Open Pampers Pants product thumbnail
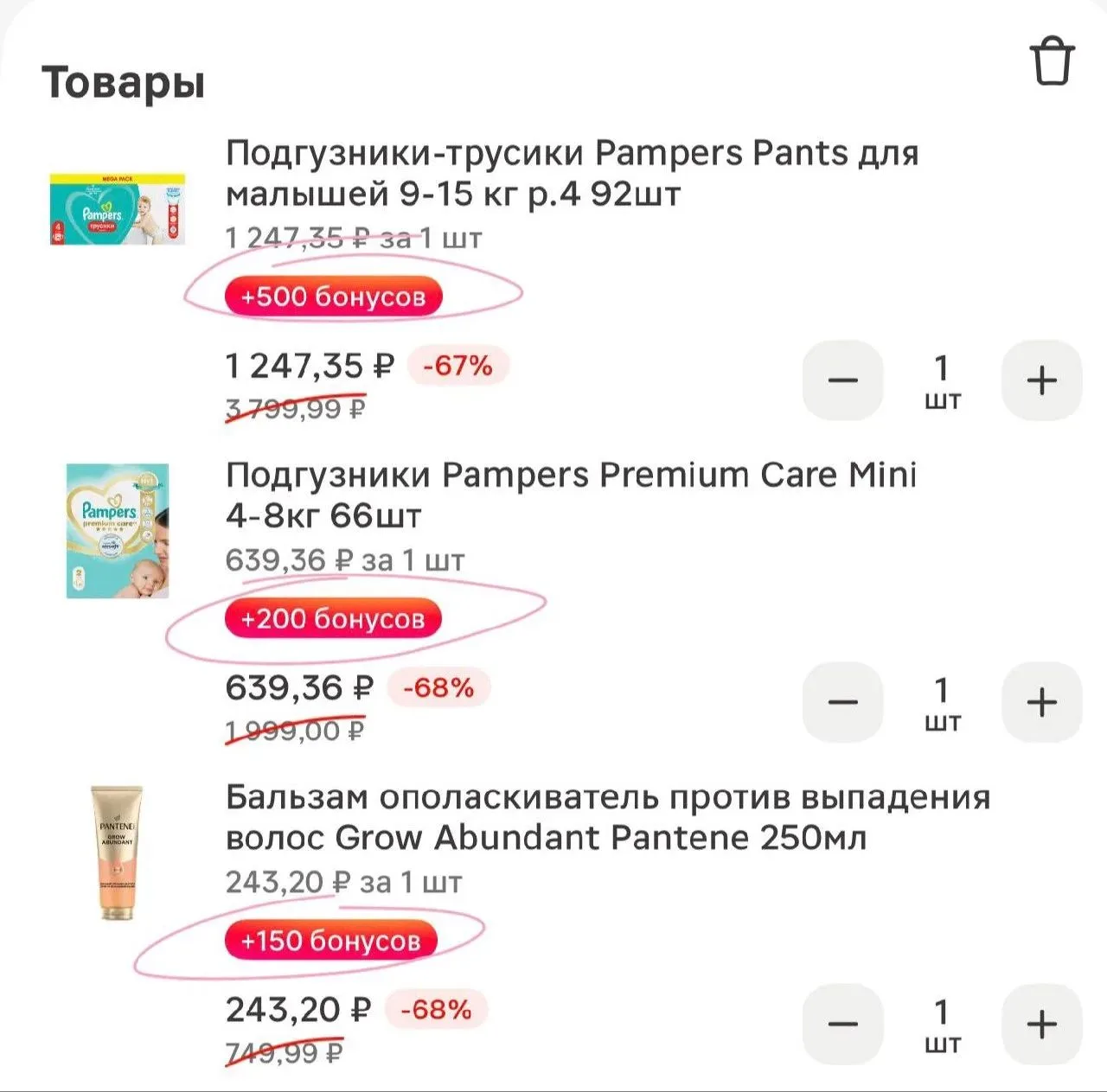 [118, 209]
